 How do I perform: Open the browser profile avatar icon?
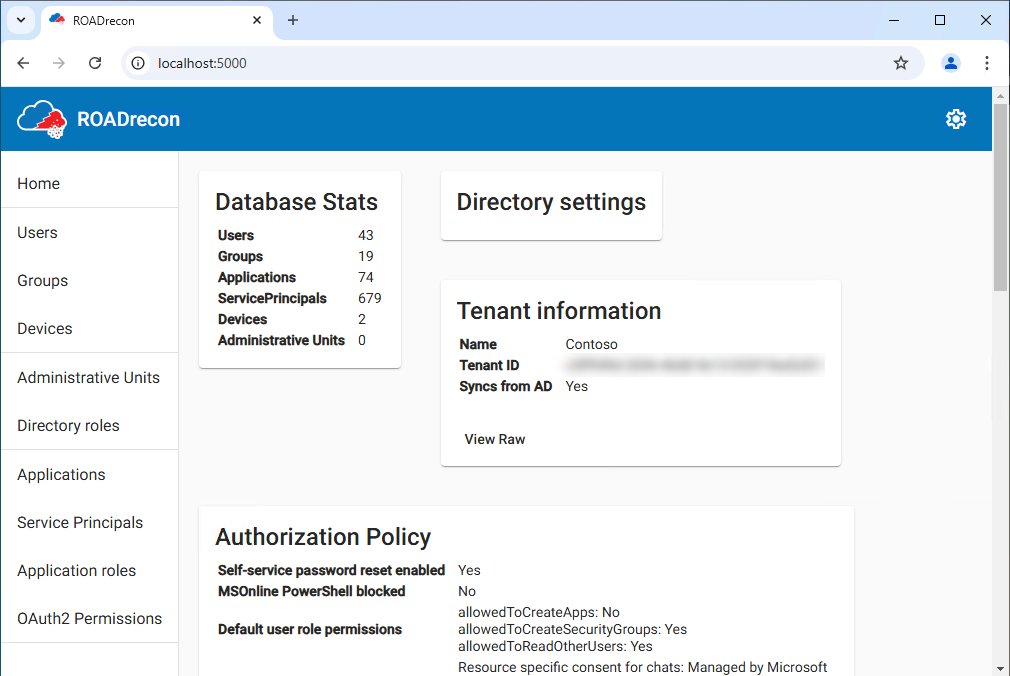[951, 63]
